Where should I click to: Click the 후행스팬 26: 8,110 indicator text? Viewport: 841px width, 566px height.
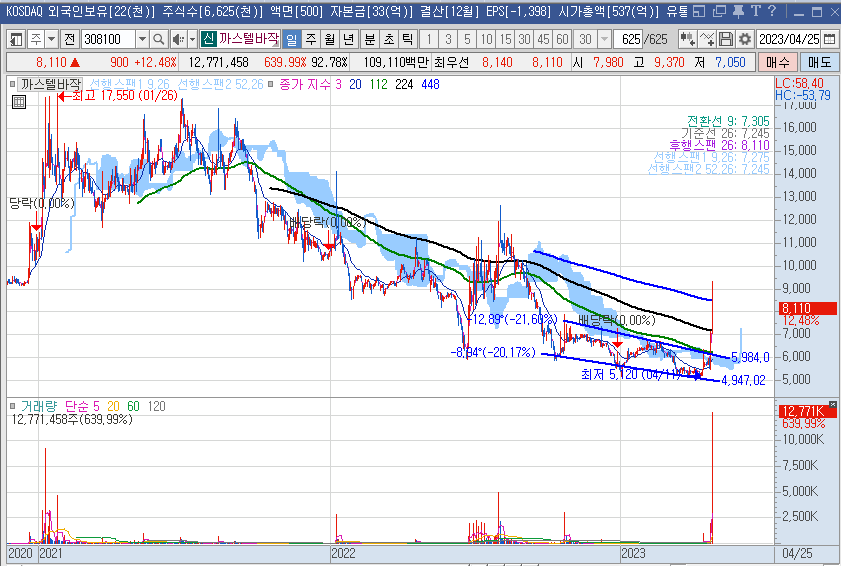(x=719, y=145)
